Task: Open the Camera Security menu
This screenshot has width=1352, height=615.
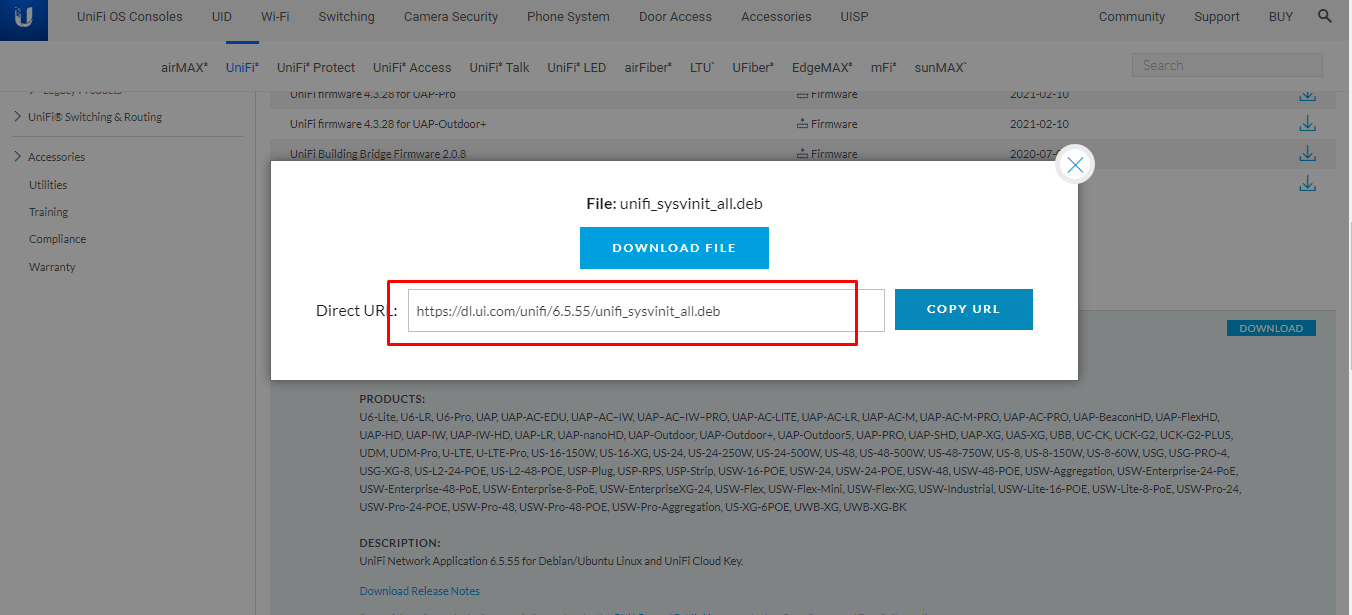Action: coord(450,16)
